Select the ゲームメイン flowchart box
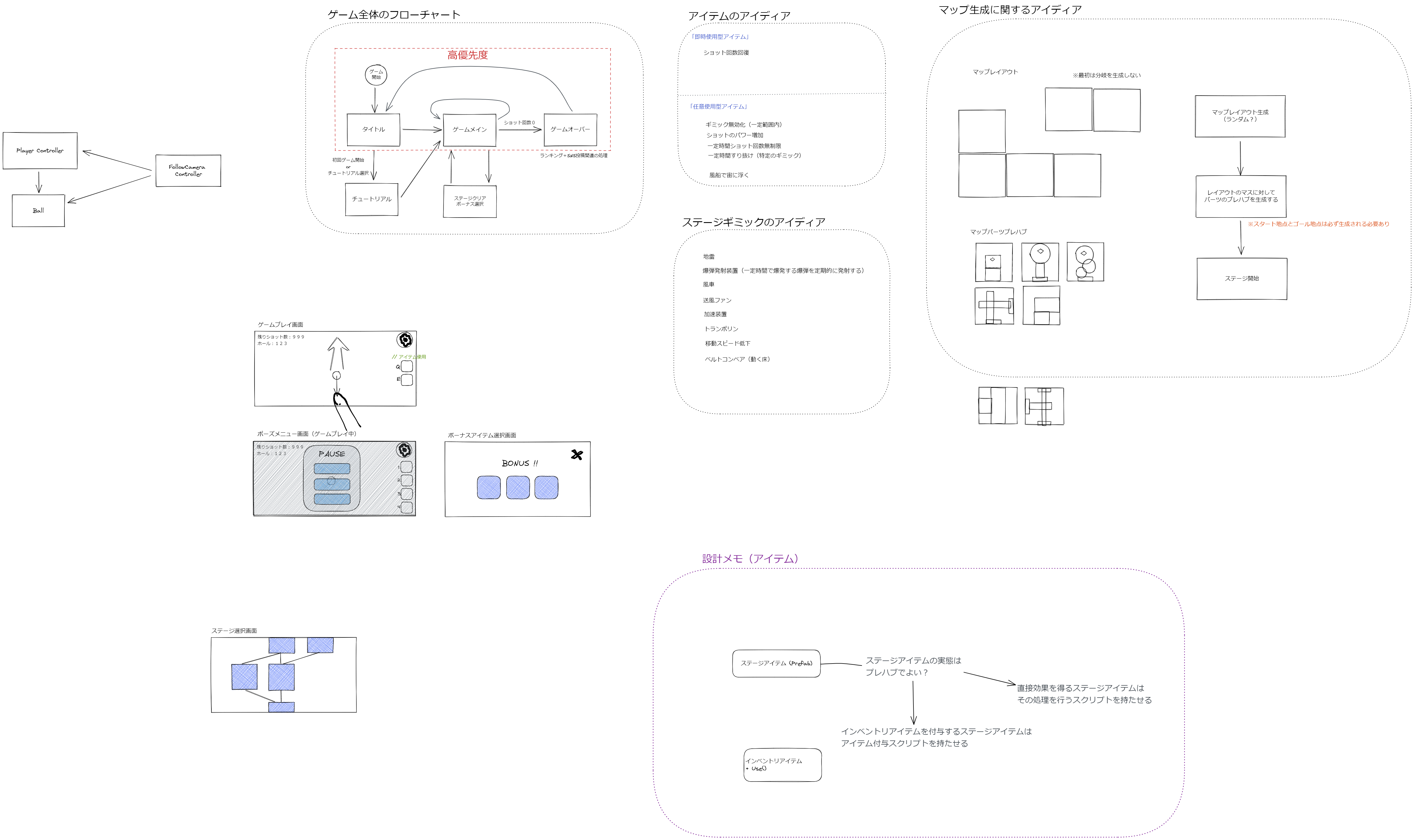Screen dimensions: 1414x840 click(x=469, y=130)
